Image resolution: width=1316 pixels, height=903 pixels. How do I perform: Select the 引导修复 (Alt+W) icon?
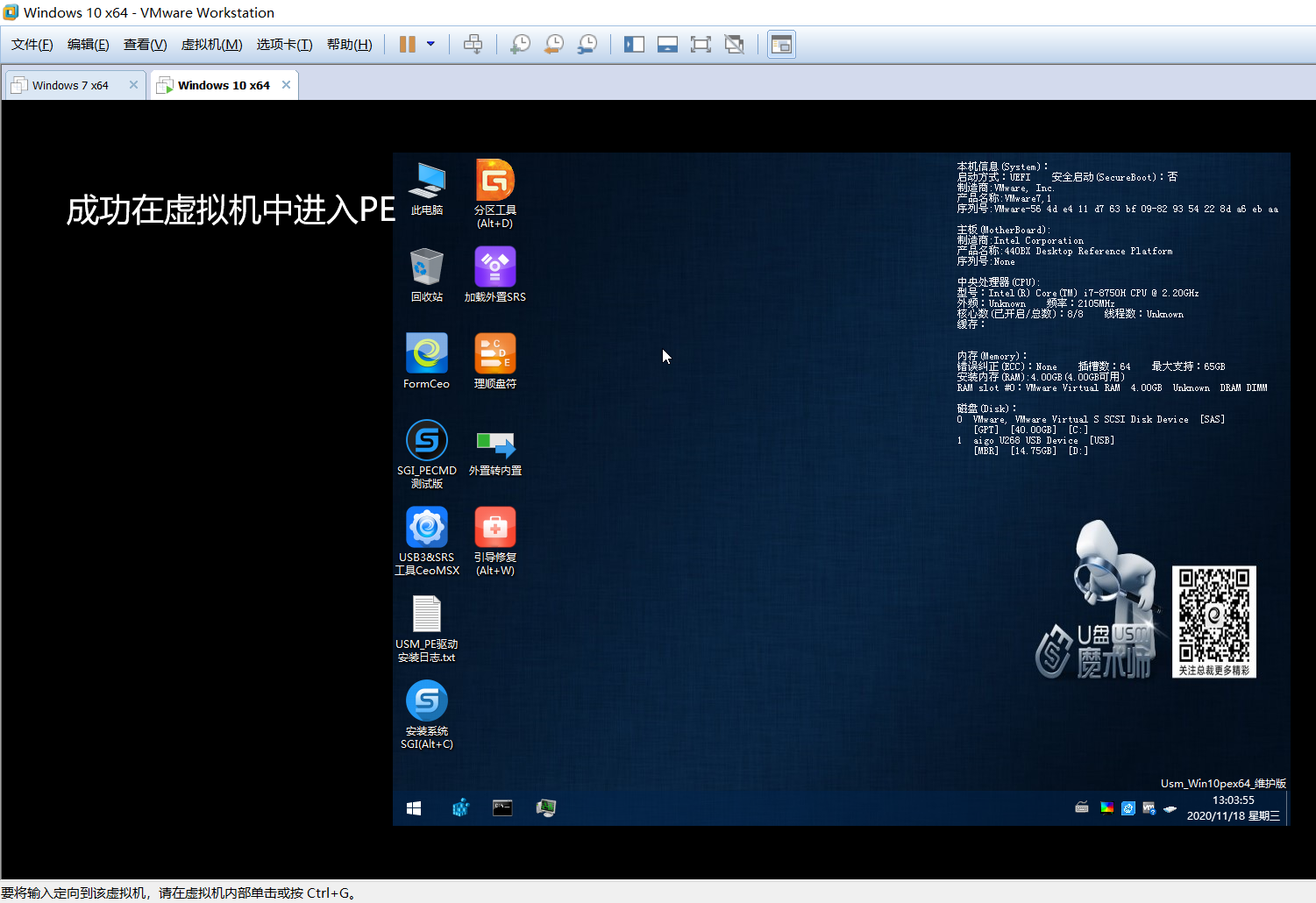495,541
